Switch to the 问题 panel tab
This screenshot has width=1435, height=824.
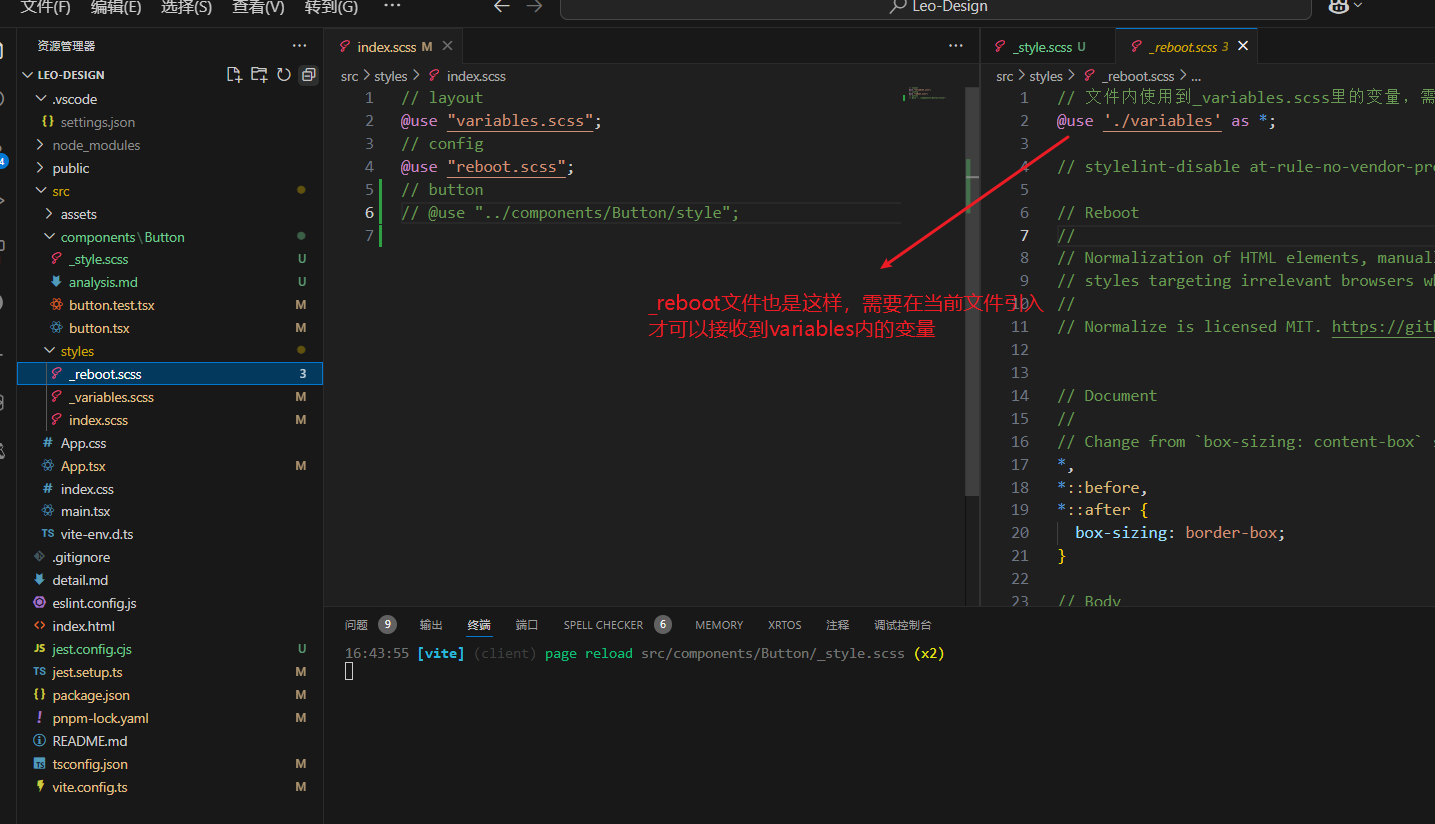pos(357,625)
